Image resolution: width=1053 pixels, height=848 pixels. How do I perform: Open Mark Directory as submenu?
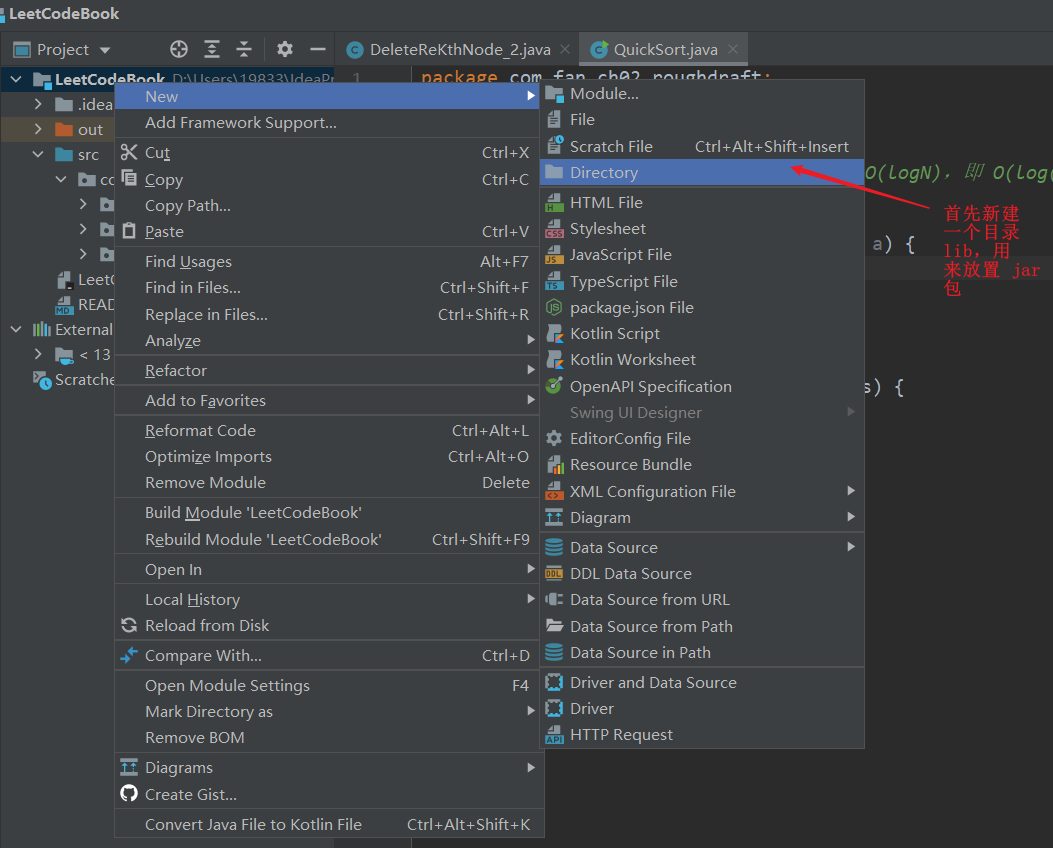(x=329, y=711)
